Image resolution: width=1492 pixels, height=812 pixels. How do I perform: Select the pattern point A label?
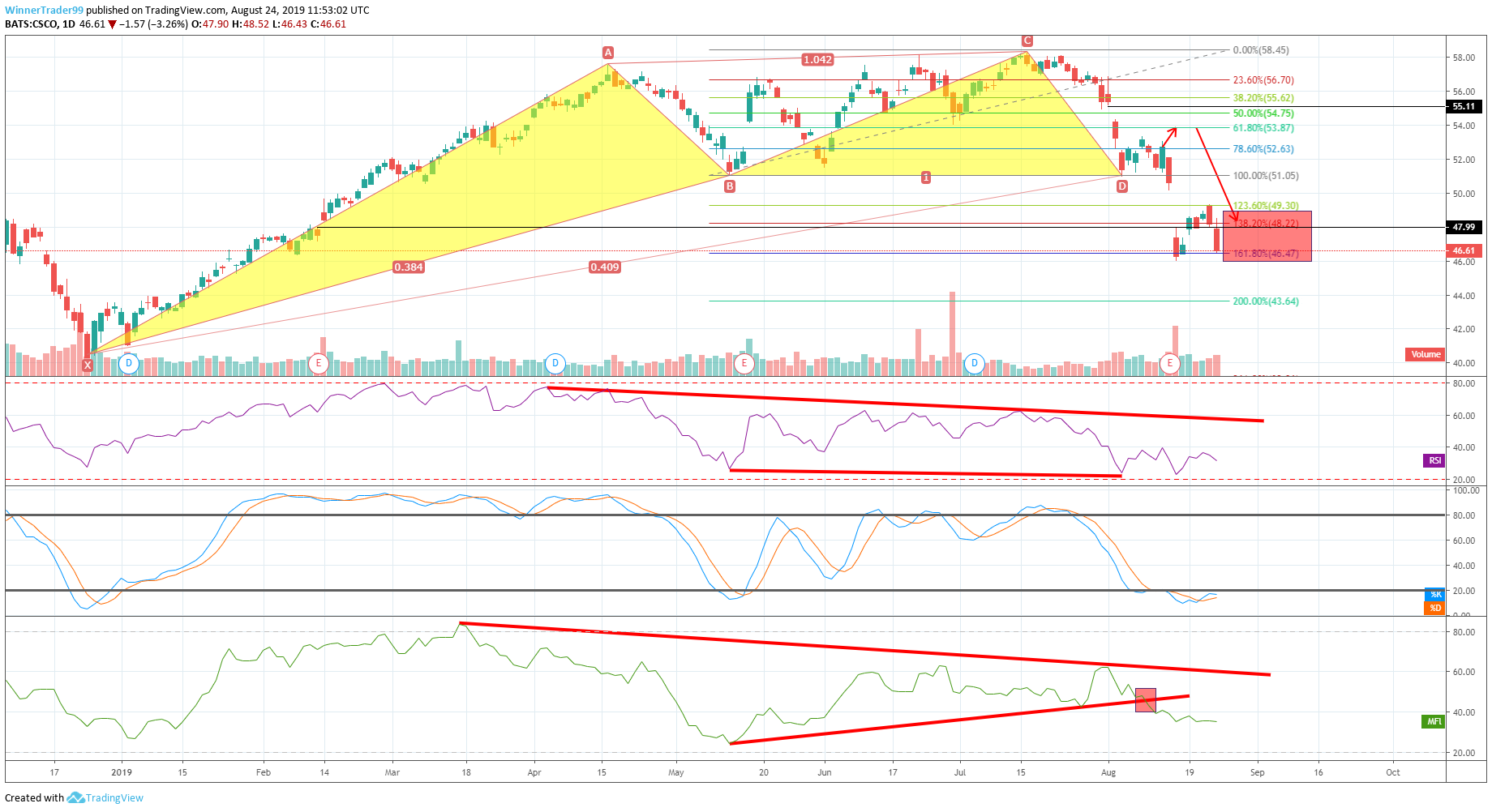[x=607, y=52]
